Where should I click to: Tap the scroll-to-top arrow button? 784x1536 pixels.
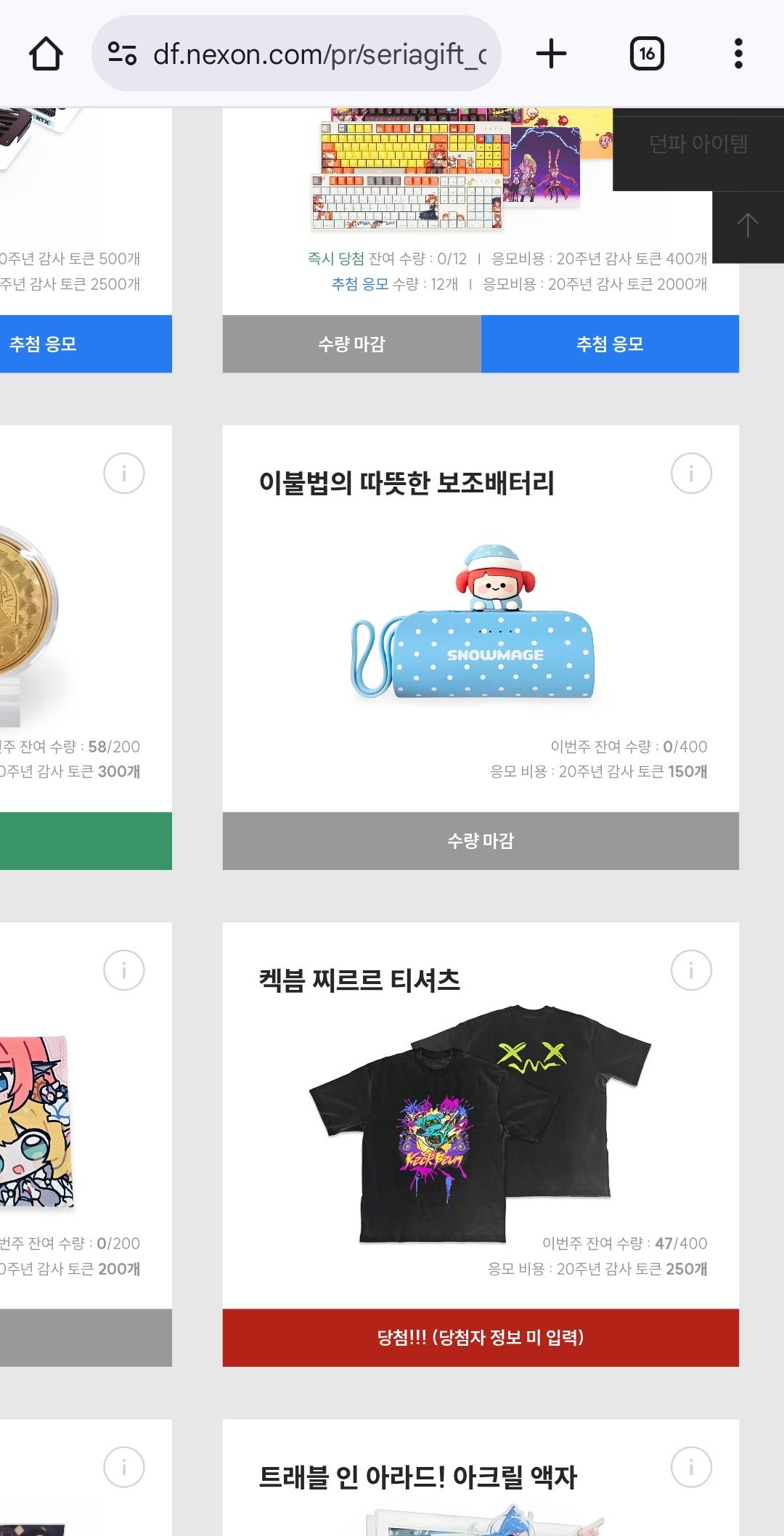coord(748,227)
